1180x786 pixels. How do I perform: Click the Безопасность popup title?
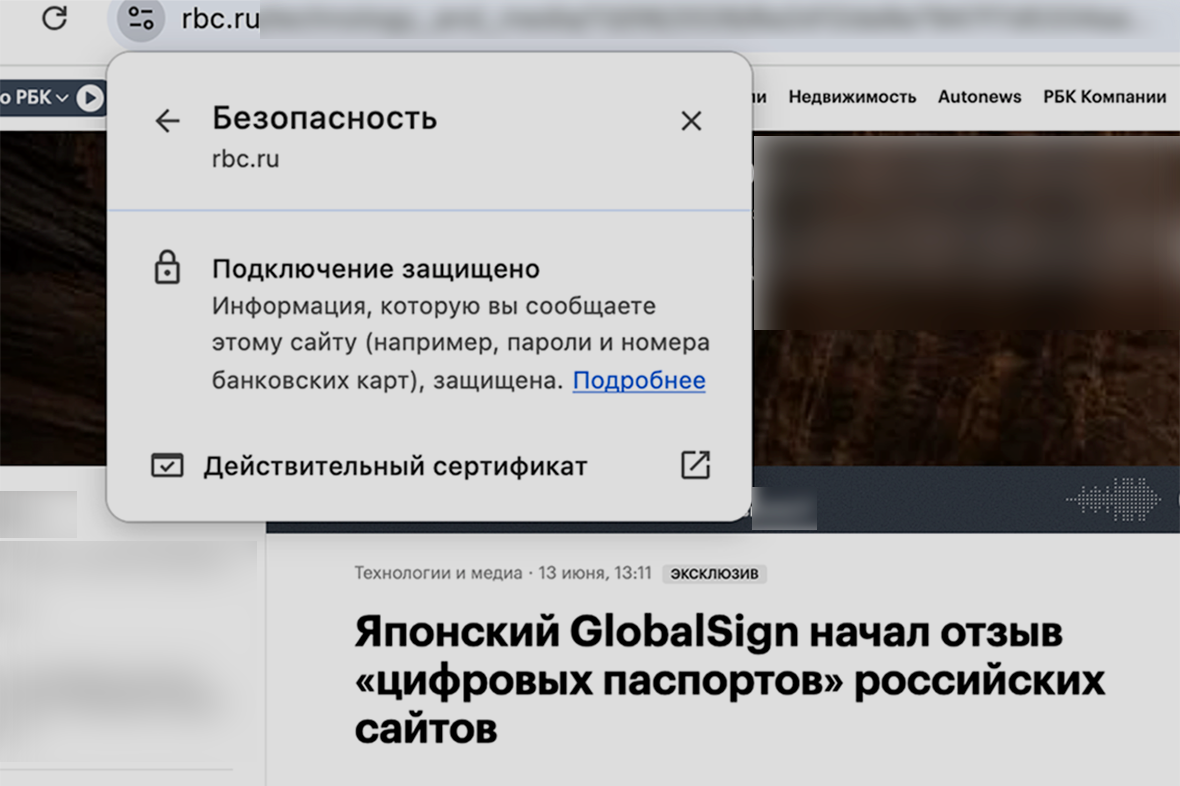(x=324, y=118)
